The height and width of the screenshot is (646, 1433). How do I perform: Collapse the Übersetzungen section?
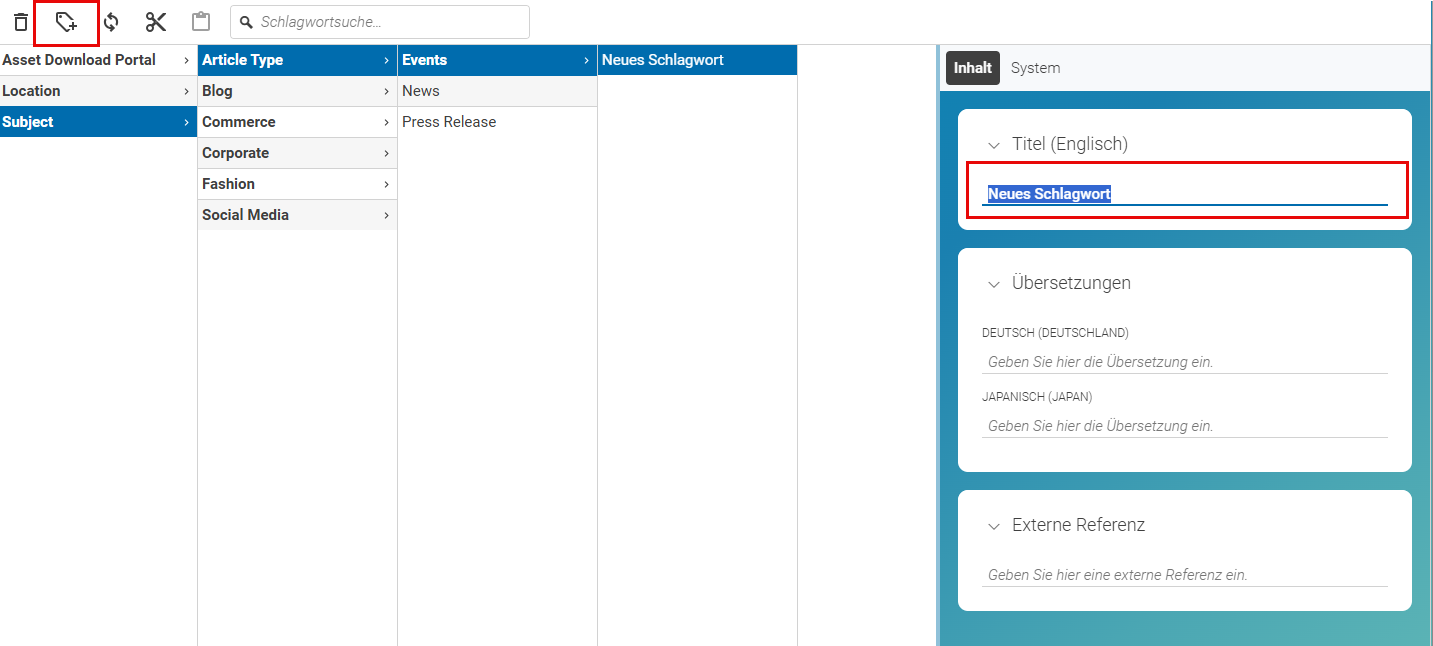coord(994,284)
